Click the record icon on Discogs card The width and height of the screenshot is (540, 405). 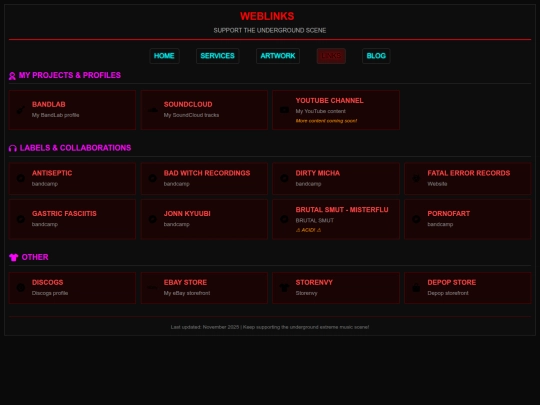(21, 288)
